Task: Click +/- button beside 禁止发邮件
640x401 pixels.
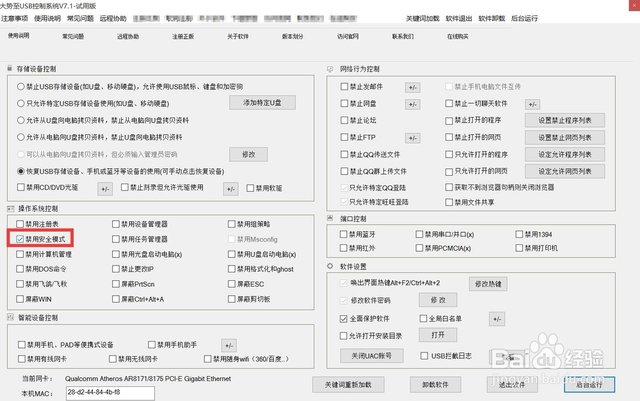Action: [413, 87]
